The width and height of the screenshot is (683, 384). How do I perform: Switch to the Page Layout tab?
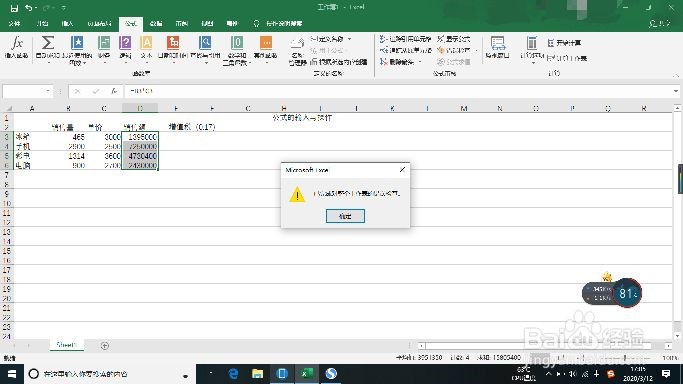(x=99, y=24)
